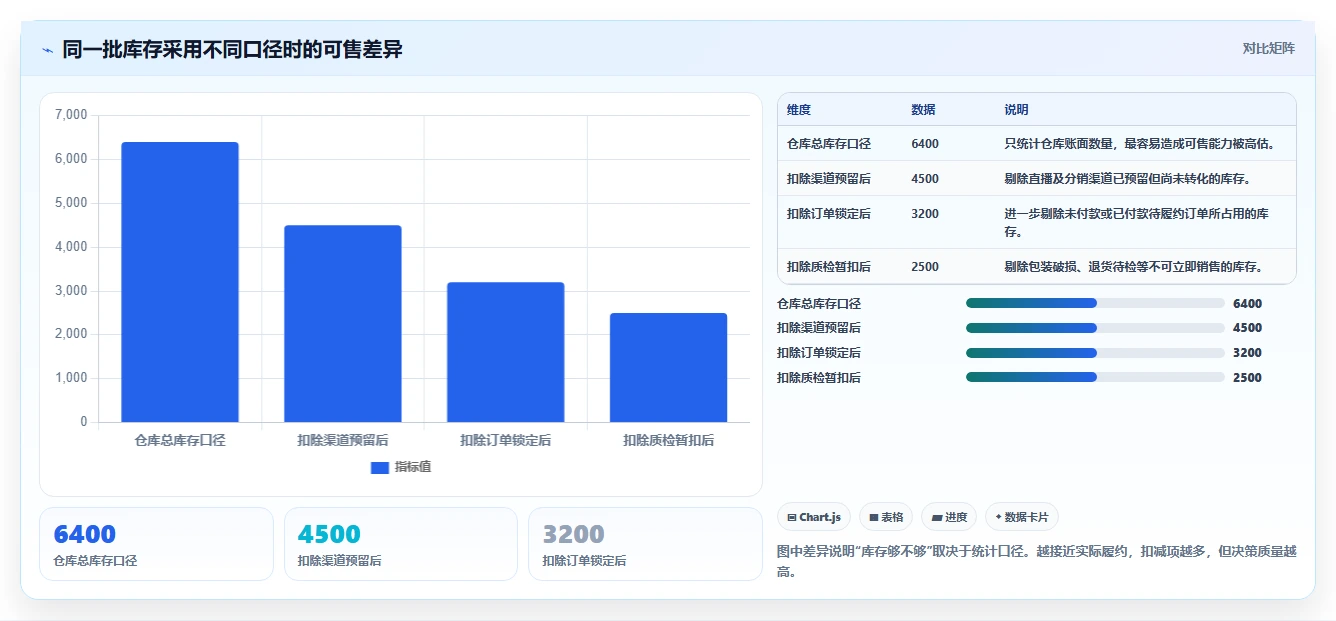The height and width of the screenshot is (621, 1336).
Task: Click y-axis label 7,000
Action: pos(71,115)
